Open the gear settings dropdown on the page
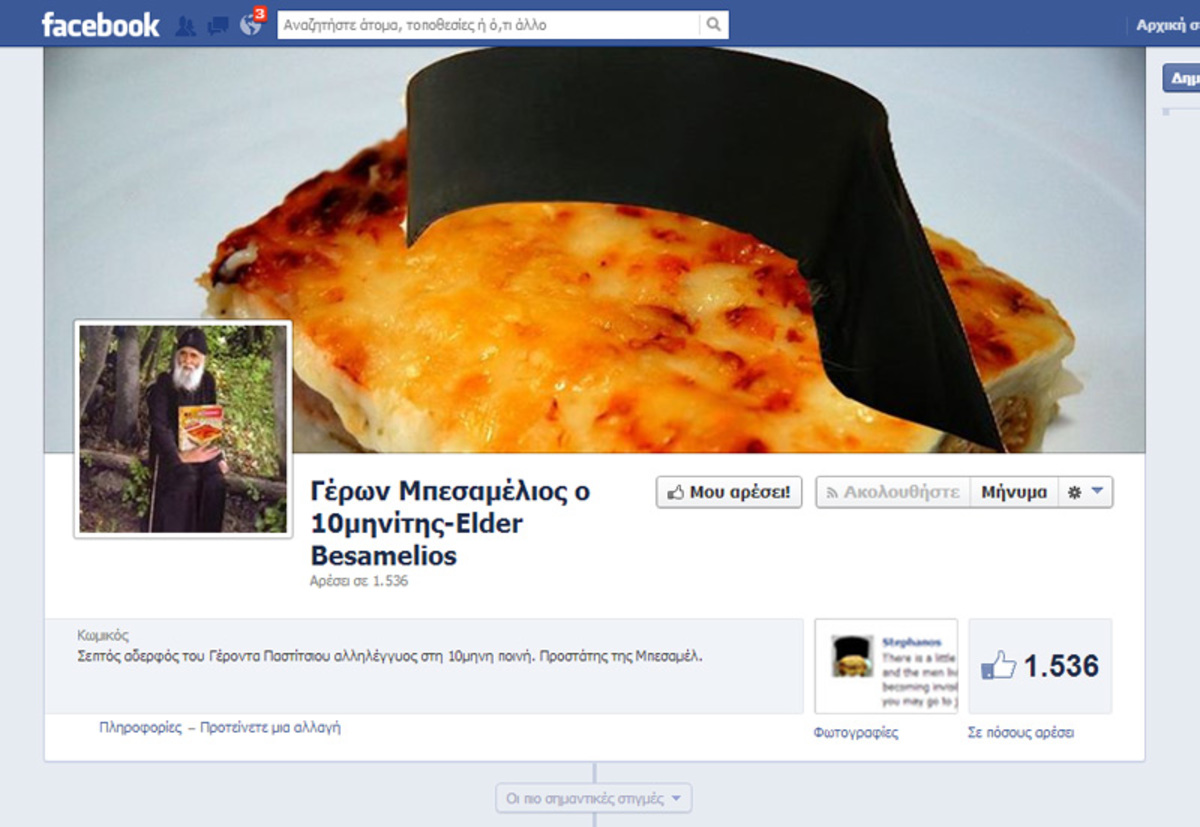The height and width of the screenshot is (827, 1200). coord(1085,492)
